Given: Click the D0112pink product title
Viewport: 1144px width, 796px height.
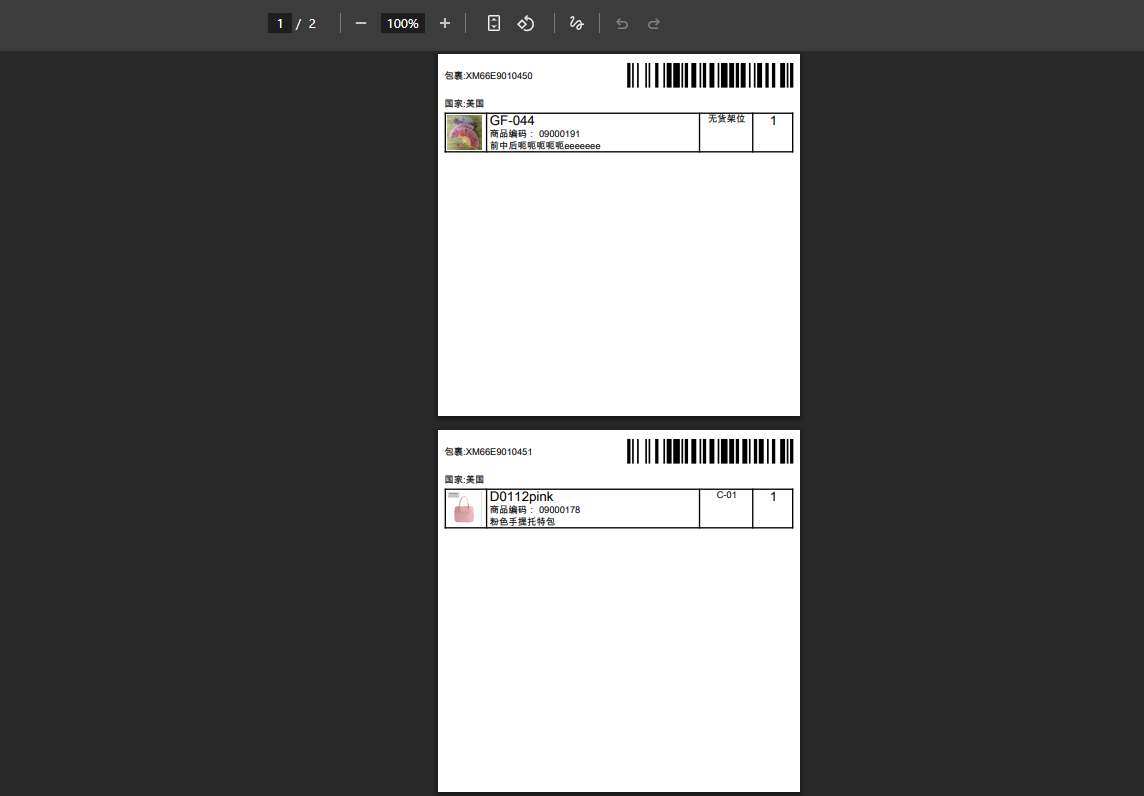Looking at the screenshot, I should (522, 497).
